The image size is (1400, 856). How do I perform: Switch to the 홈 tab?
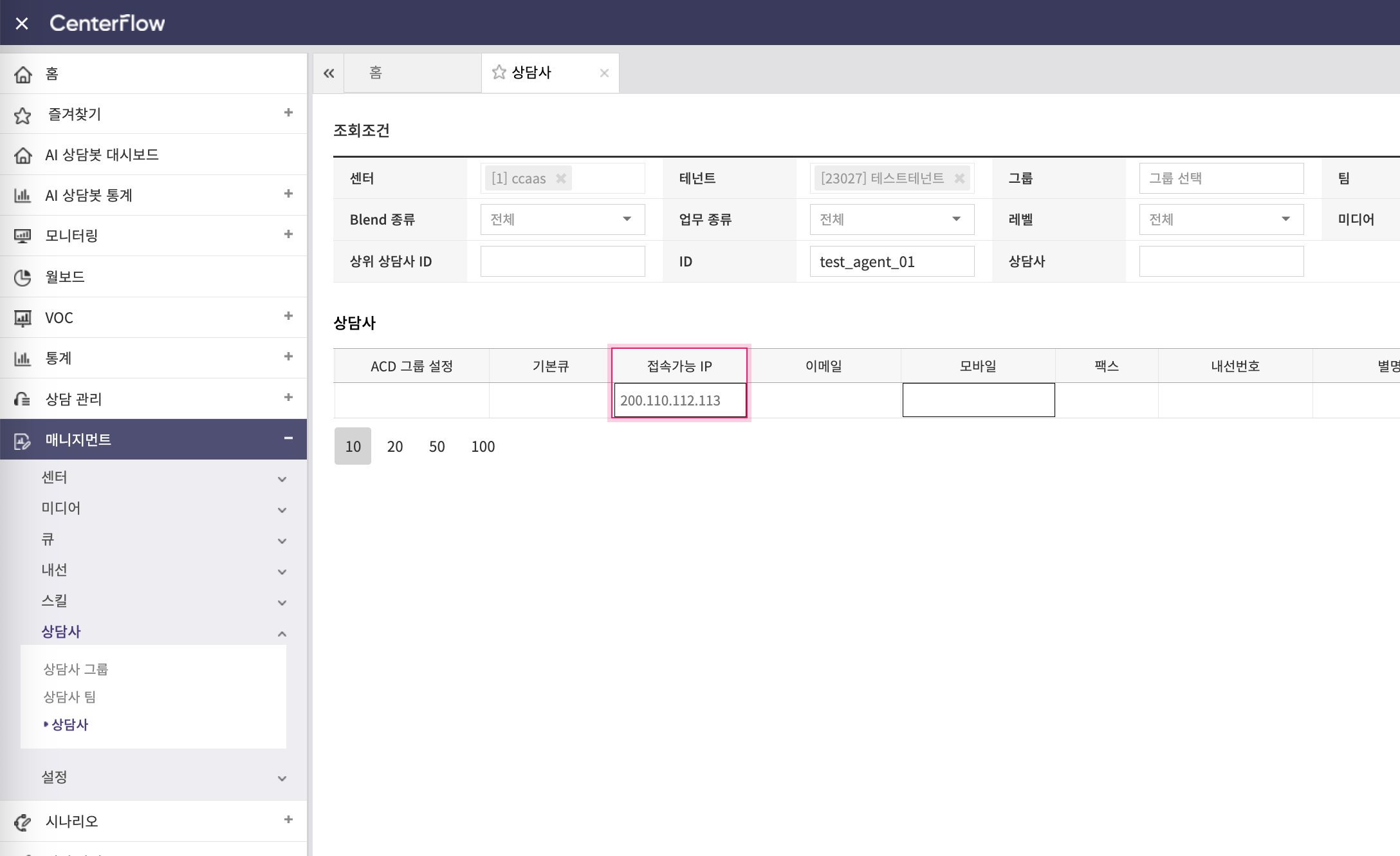(376, 73)
